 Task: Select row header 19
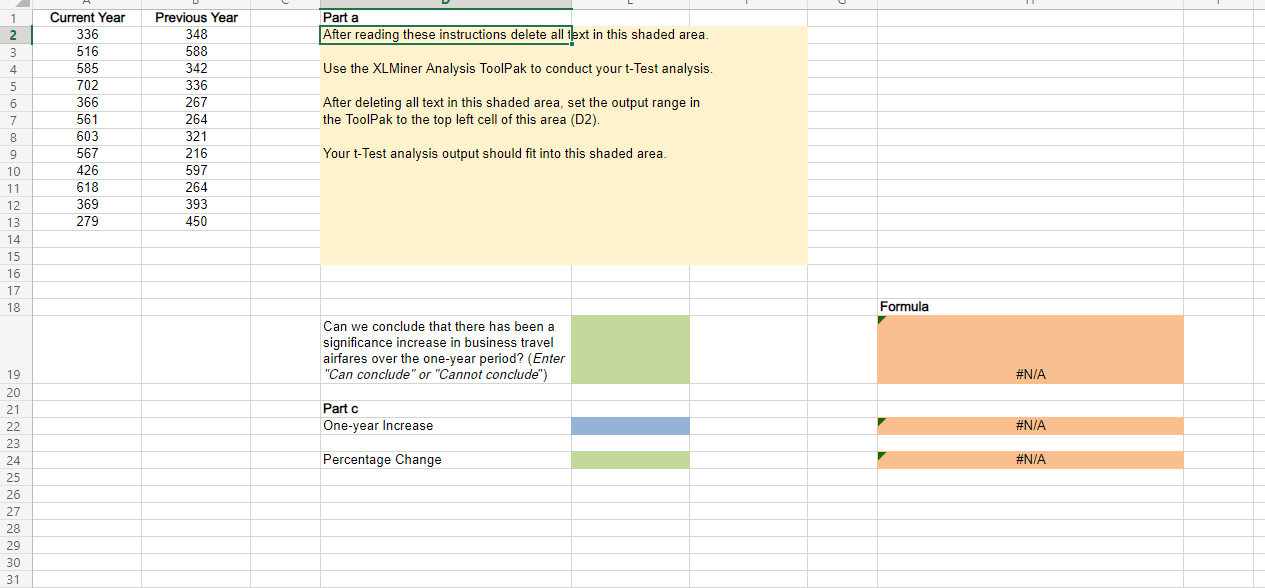pyautogui.click(x=16, y=349)
